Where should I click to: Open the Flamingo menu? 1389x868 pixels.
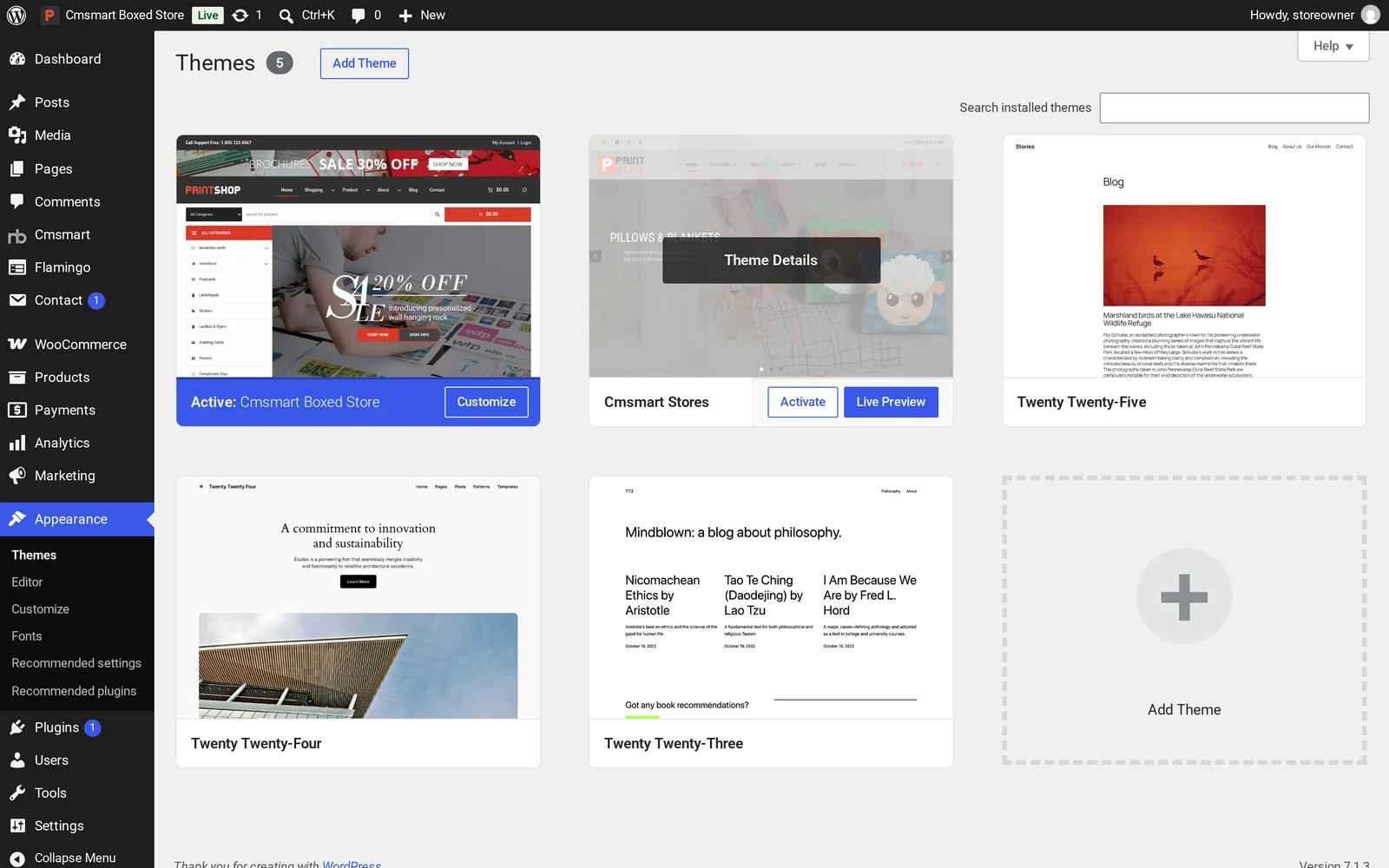click(x=77, y=267)
